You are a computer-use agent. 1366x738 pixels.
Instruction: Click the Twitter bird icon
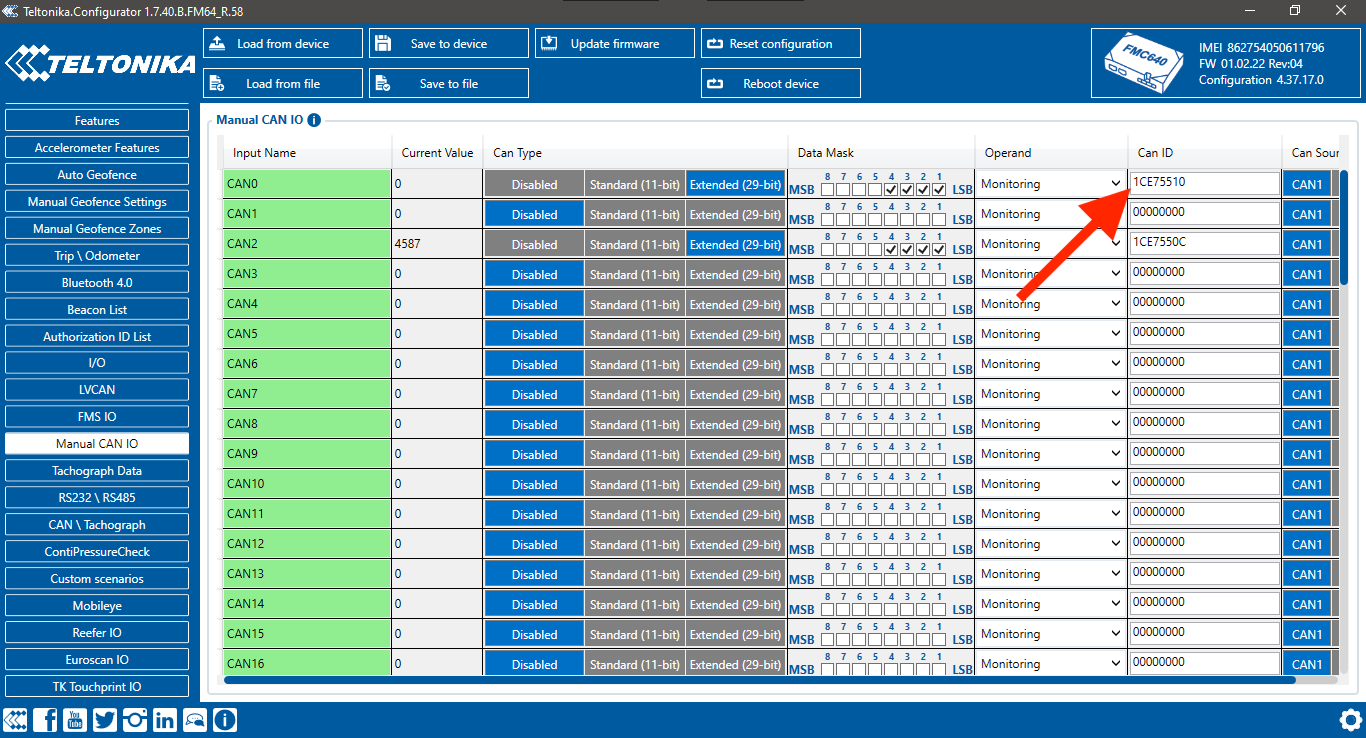click(105, 719)
